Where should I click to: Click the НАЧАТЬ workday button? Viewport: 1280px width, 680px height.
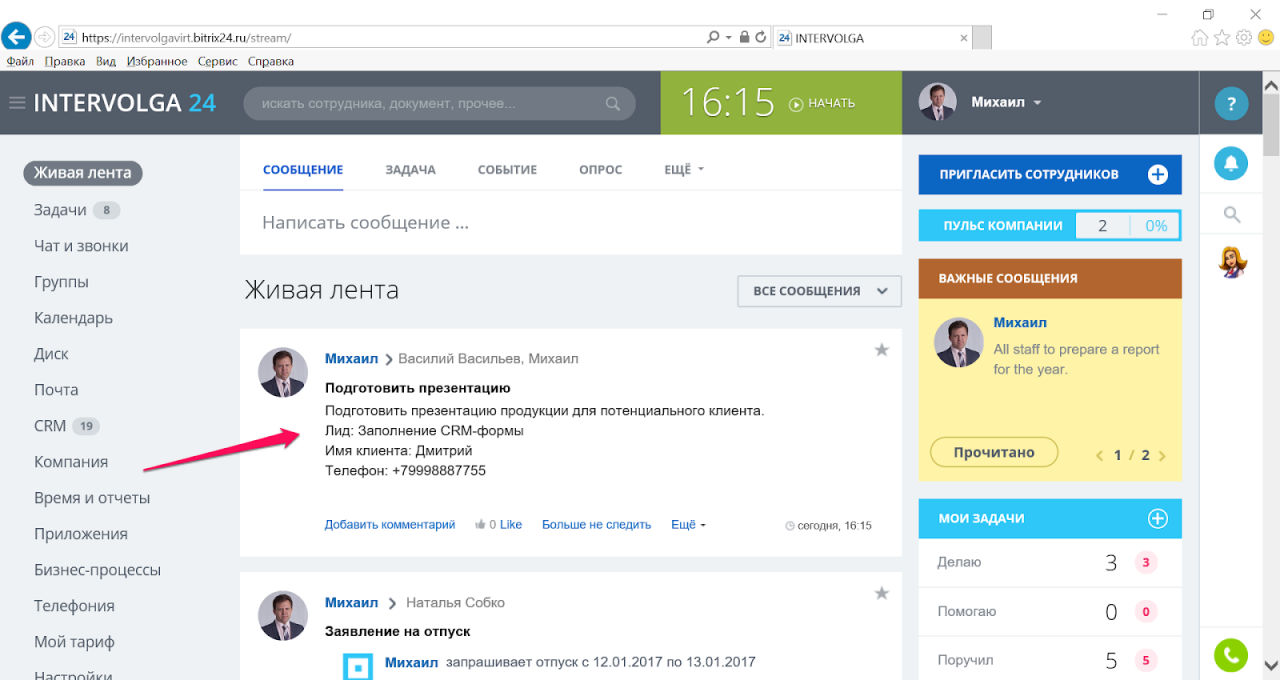point(822,103)
